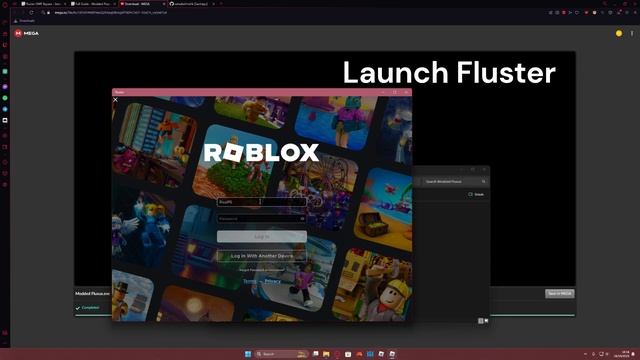The width and height of the screenshot is (640, 360).
Task: Click the Password field in Roblox login
Action: [262, 219]
